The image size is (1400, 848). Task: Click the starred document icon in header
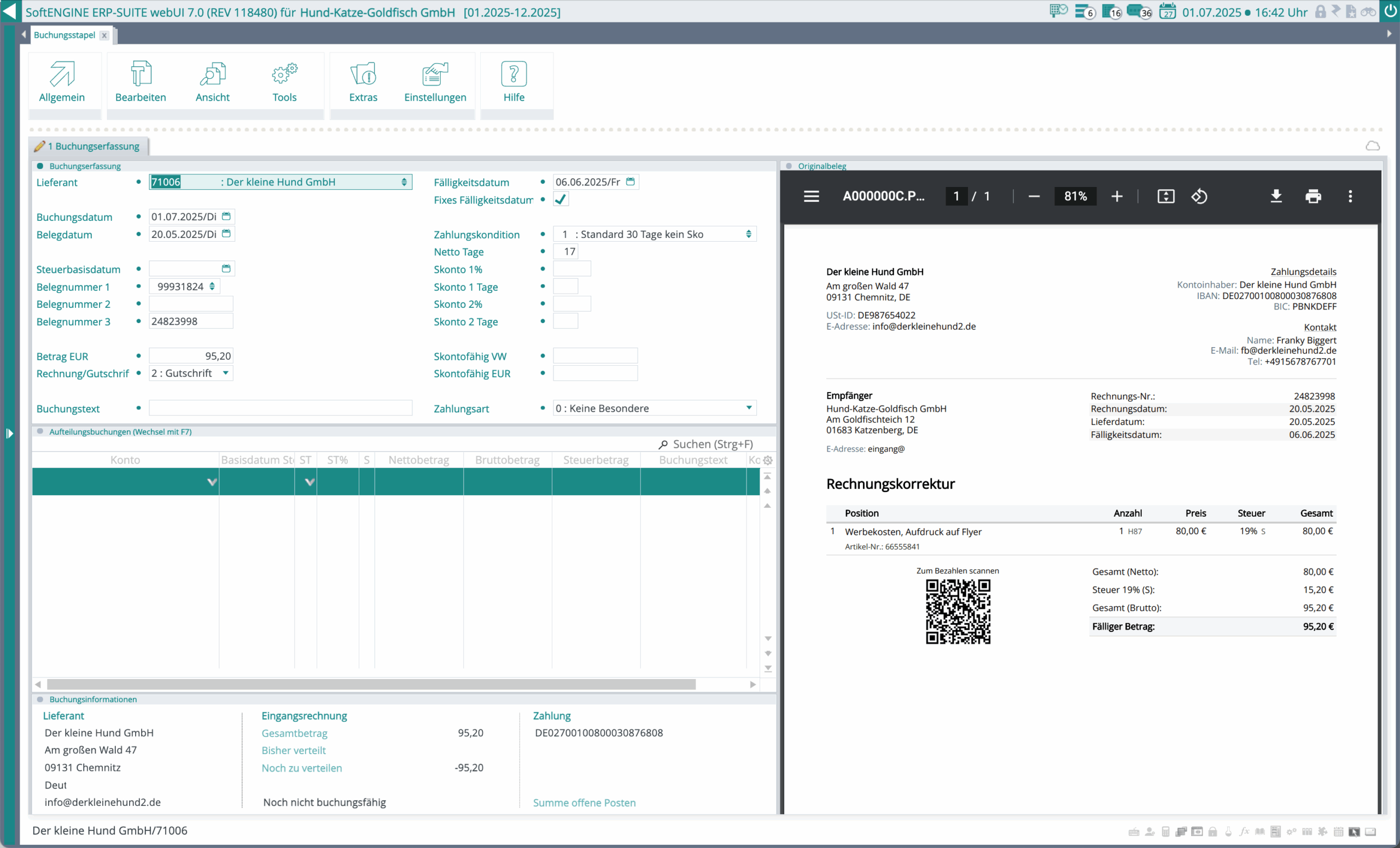pyautogui.click(x=1351, y=11)
